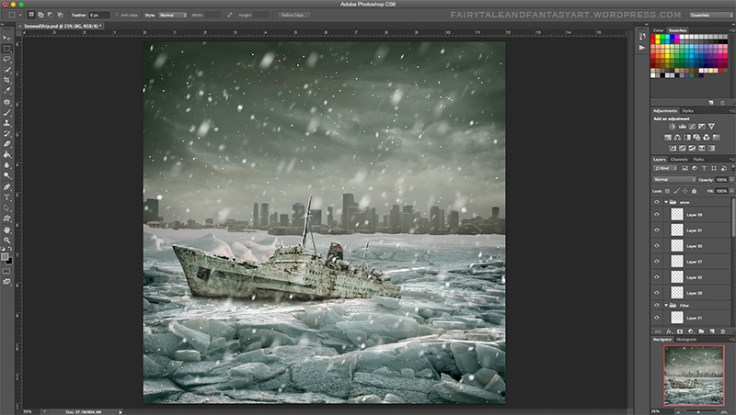Open the Fill slider dropdown arrow
This screenshot has width=736, height=415.
pos(731,191)
